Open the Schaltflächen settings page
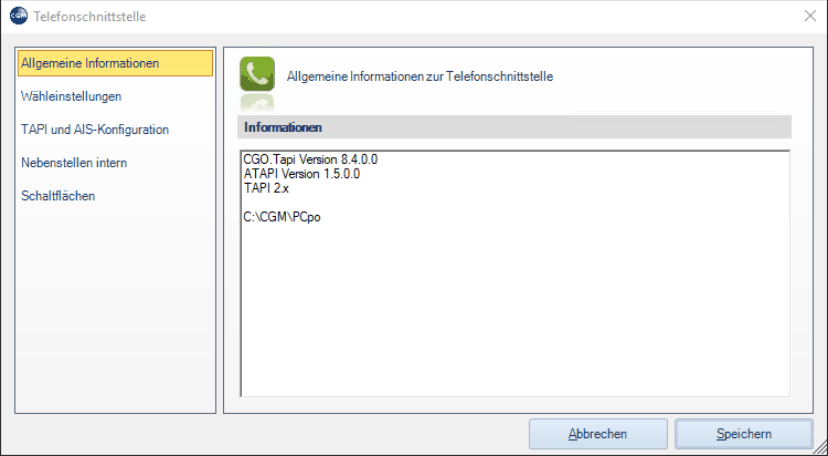This screenshot has width=828, height=456. click(x=58, y=196)
